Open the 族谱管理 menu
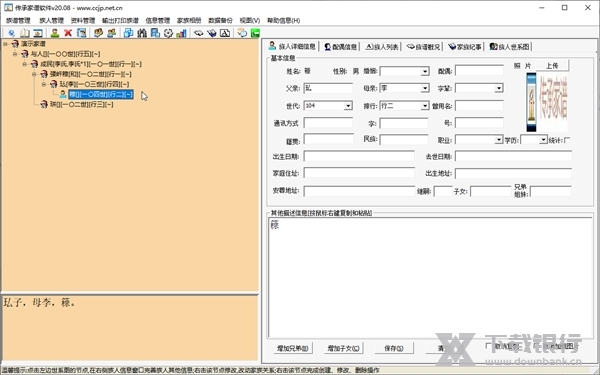600x375 pixels. (x=18, y=21)
